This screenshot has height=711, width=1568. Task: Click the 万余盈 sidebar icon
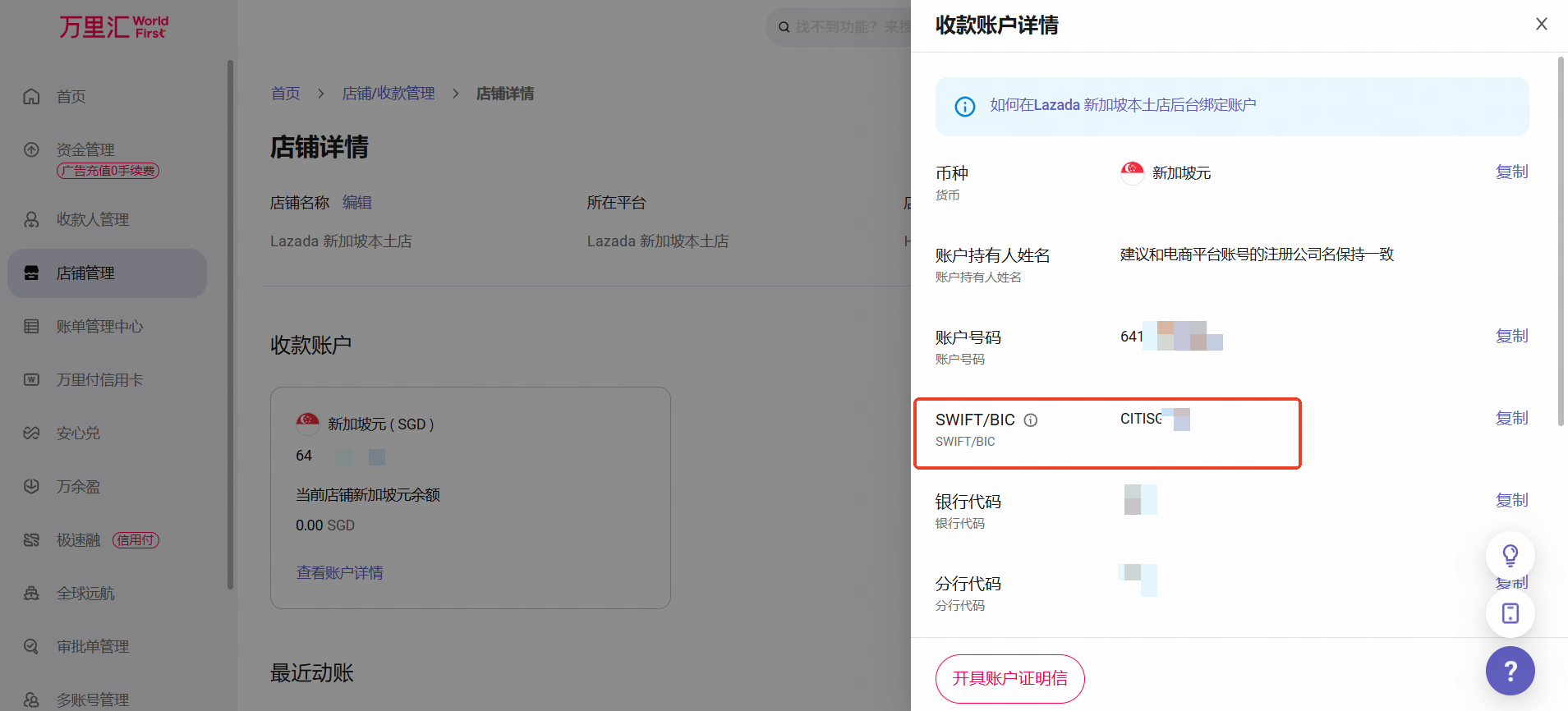tap(31, 486)
